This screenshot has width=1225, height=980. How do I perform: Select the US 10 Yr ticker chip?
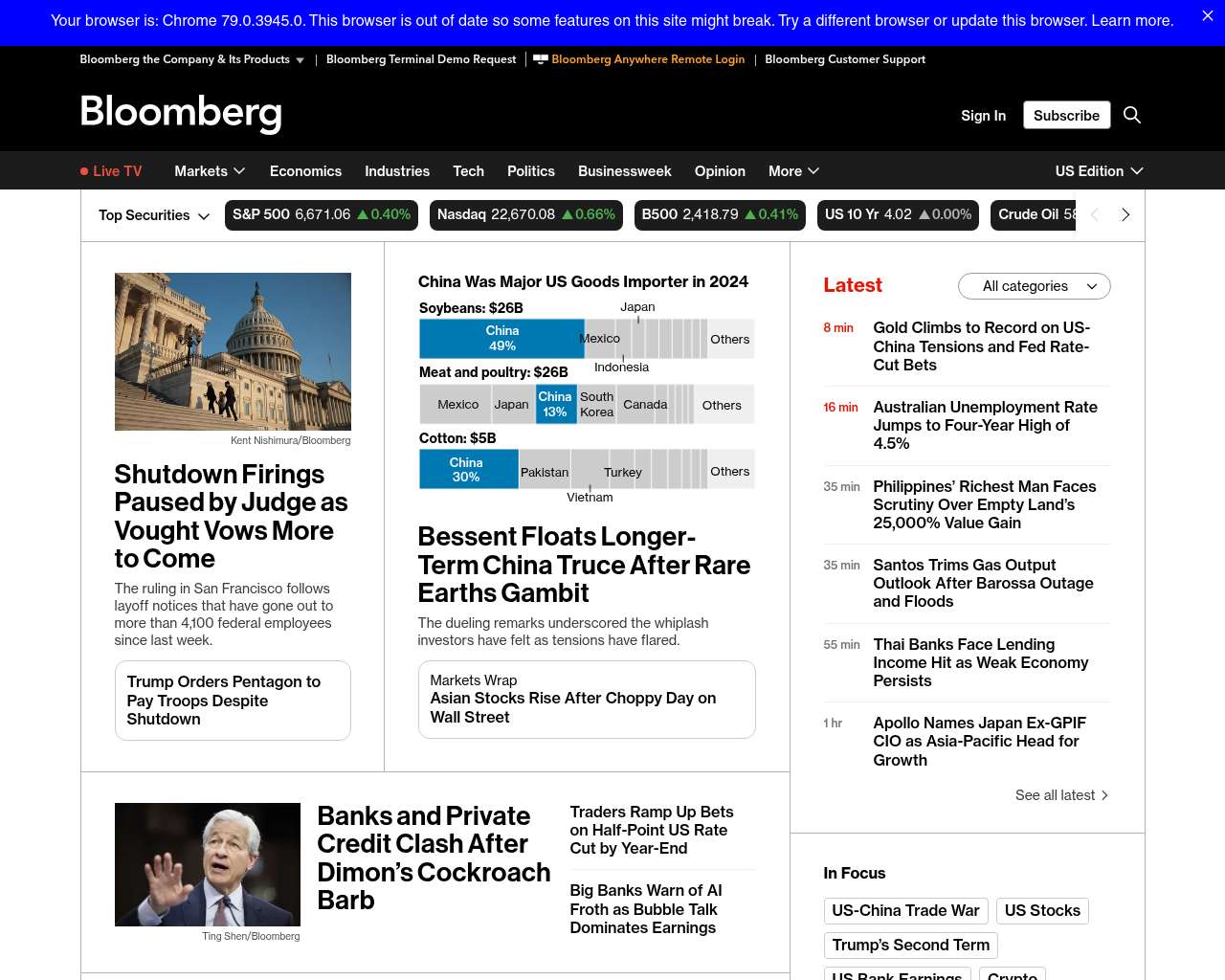click(x=899, y=215)
